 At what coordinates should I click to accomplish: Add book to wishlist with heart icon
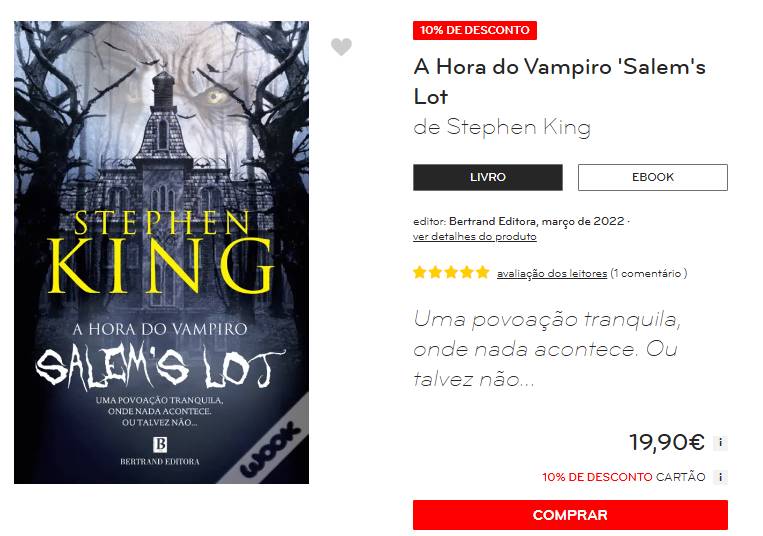(x=341, y=47)
